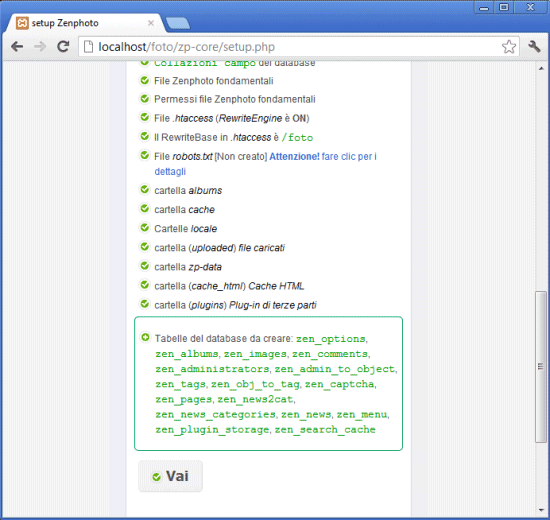Image resolution: width=550 pixels, height=520 pixels.
Task: Click green check beside Cartelle locale
Action: pos(145,227)
